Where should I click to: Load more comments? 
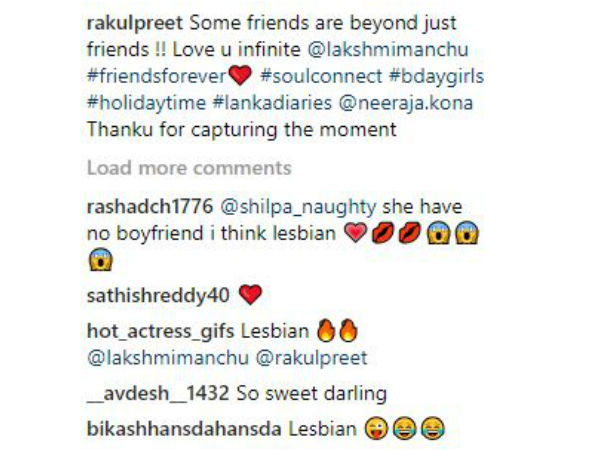pos(189,168)
